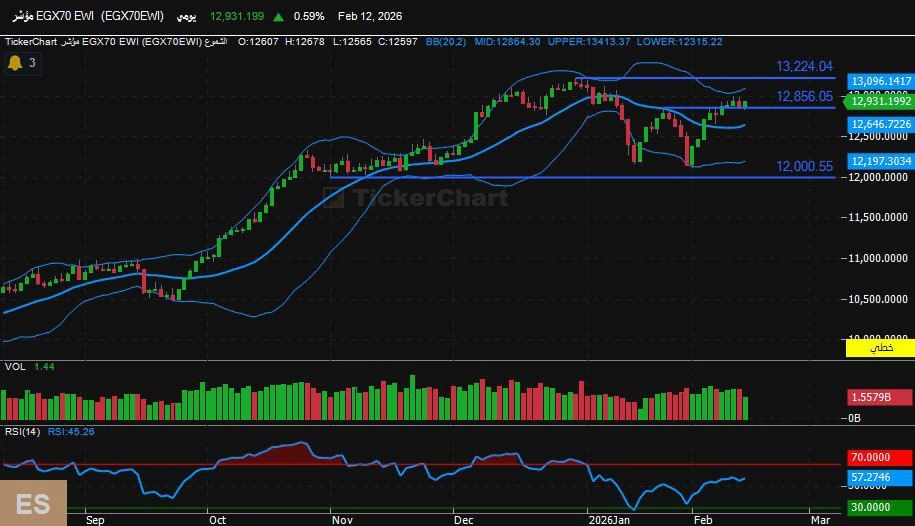The width and height of the screenshot is (915, 526).
Task: Select the 12,856.05 horizontal level line
Action: [x=700, y=107]
